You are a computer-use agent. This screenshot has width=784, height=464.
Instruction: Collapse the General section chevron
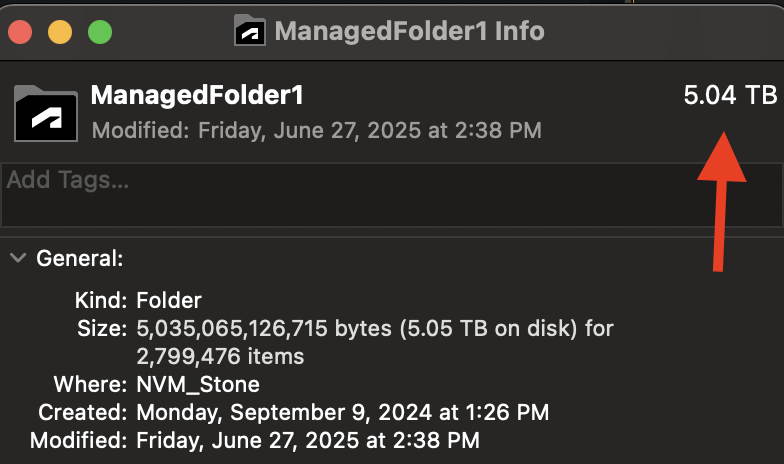point(18,258)
